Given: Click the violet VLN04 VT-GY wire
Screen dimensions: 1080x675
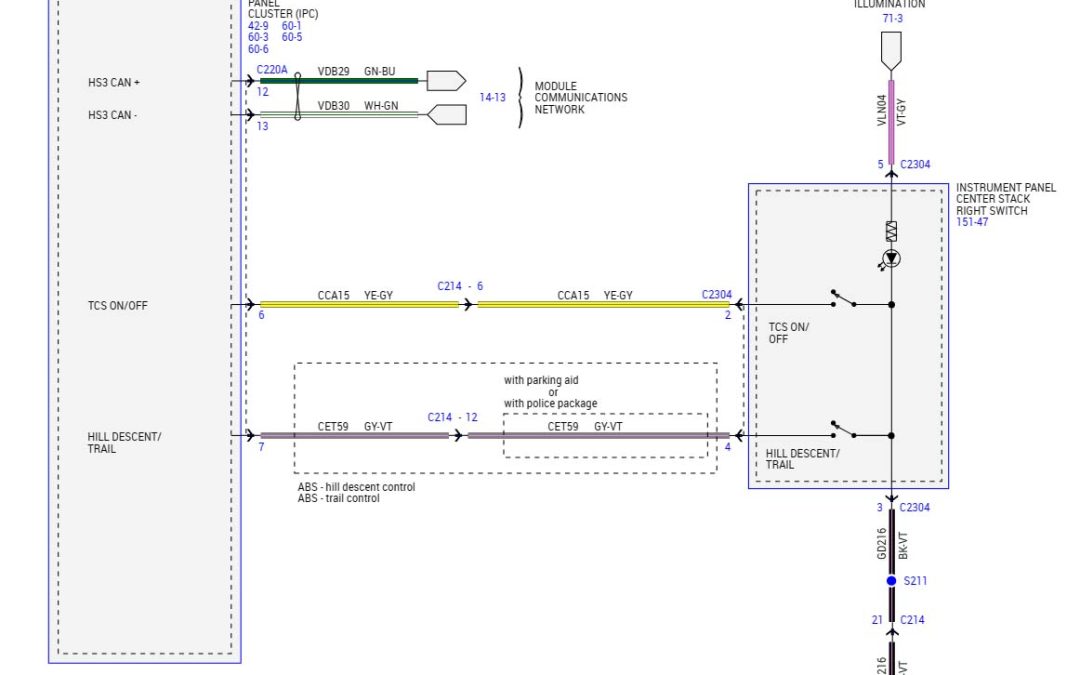Looking at the screenshot, I should (x=891, y=118).
